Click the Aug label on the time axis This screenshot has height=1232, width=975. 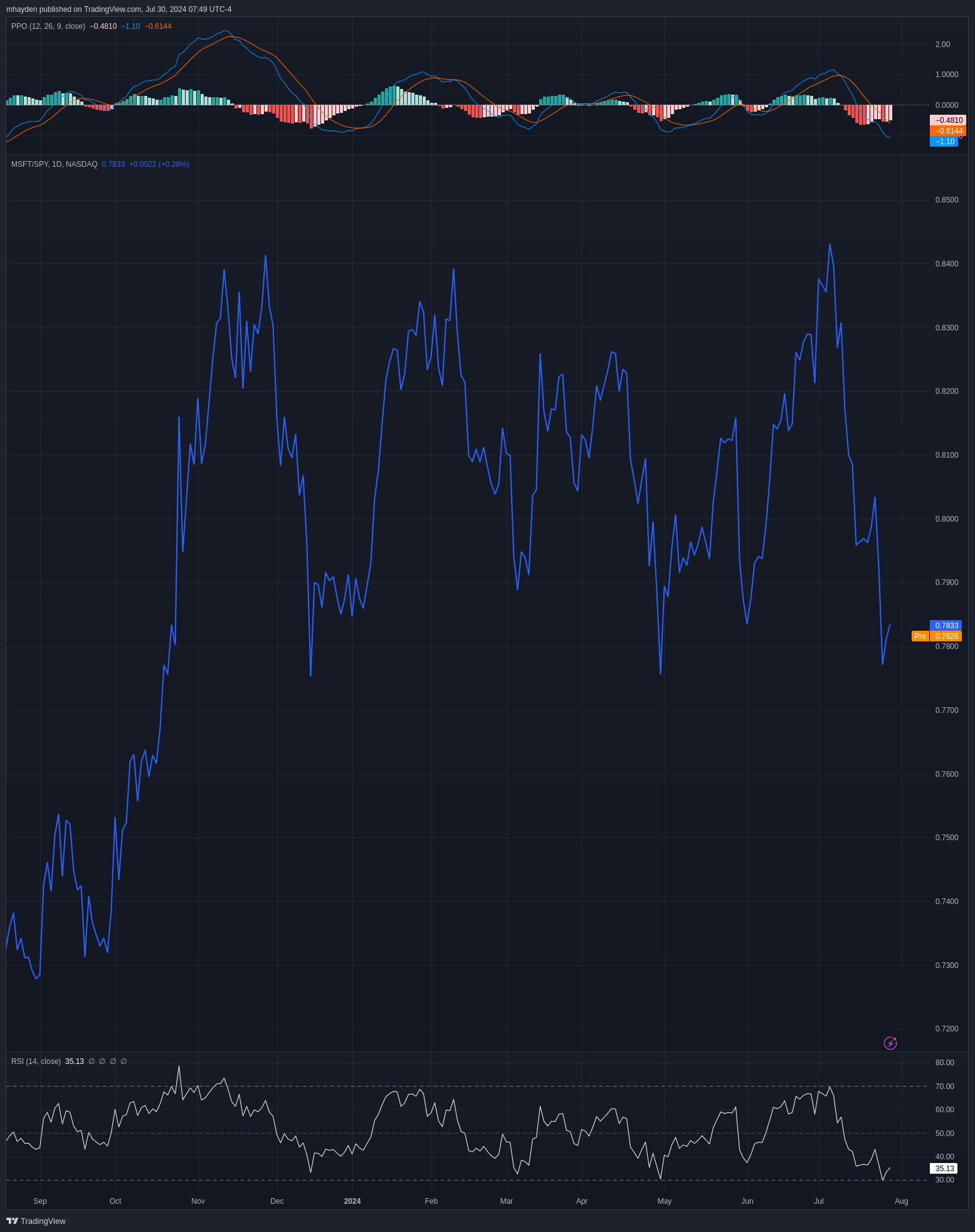902,1201
